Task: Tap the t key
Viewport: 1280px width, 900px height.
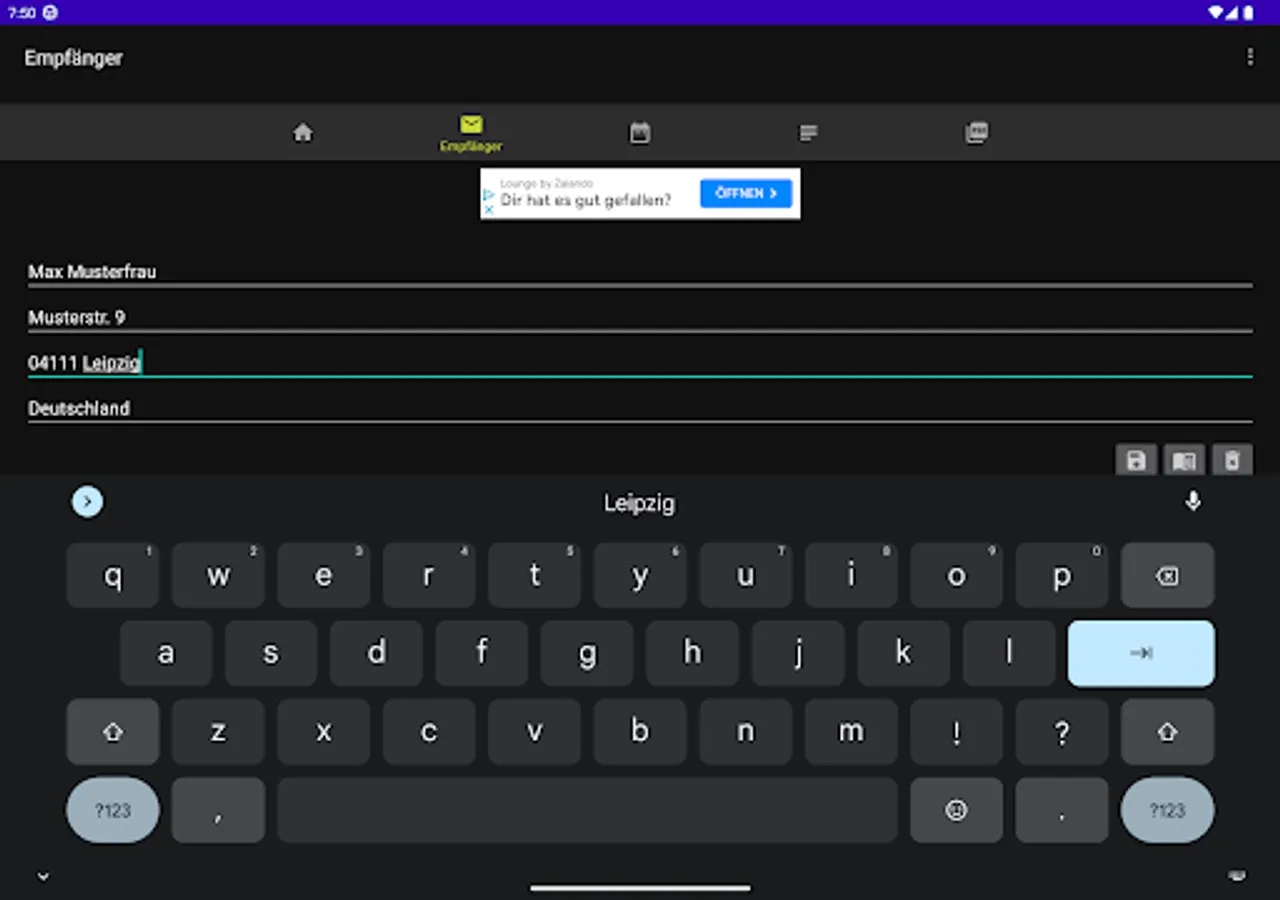Action: coord(535,576)
